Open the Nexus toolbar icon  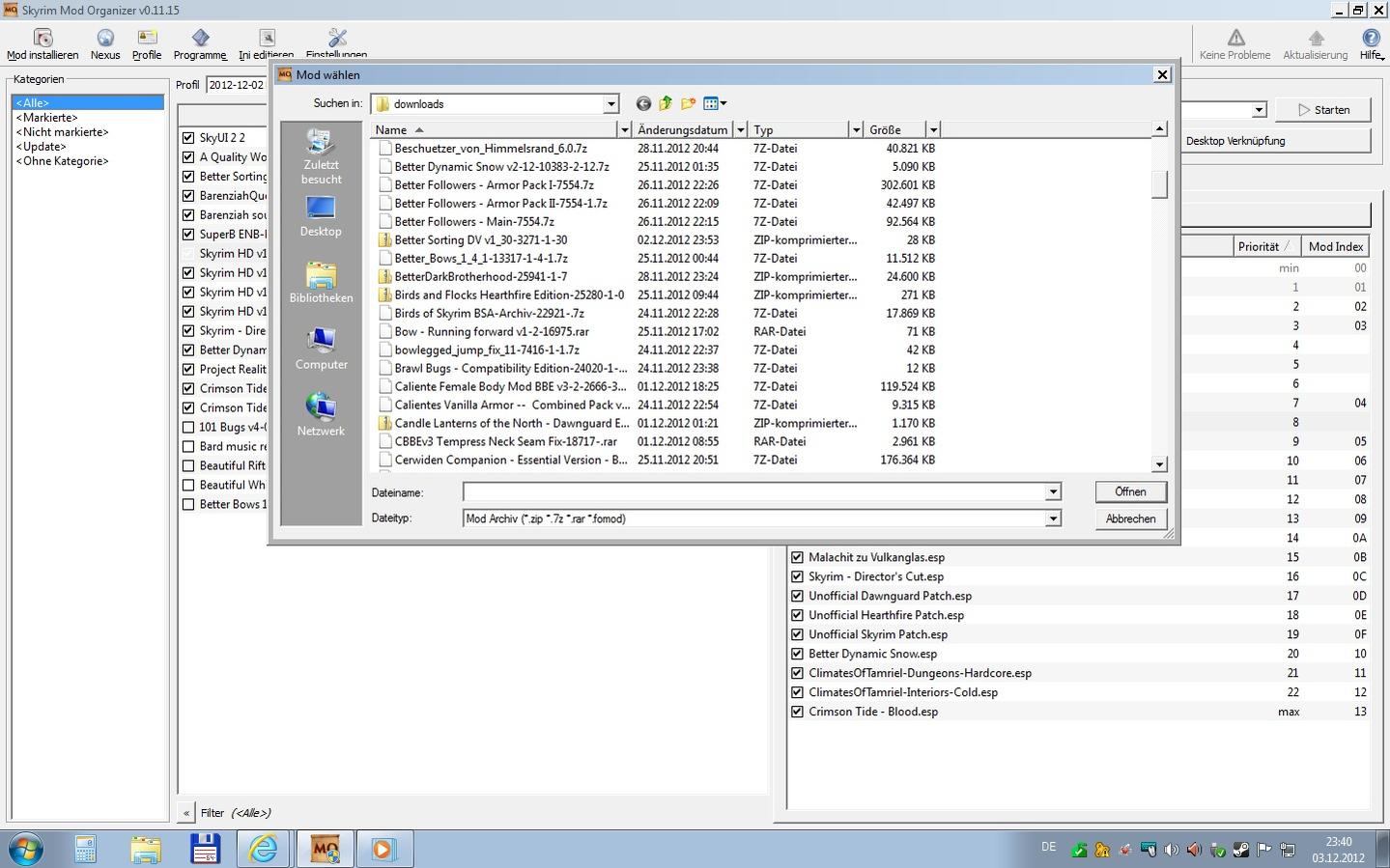pos(105,40)
